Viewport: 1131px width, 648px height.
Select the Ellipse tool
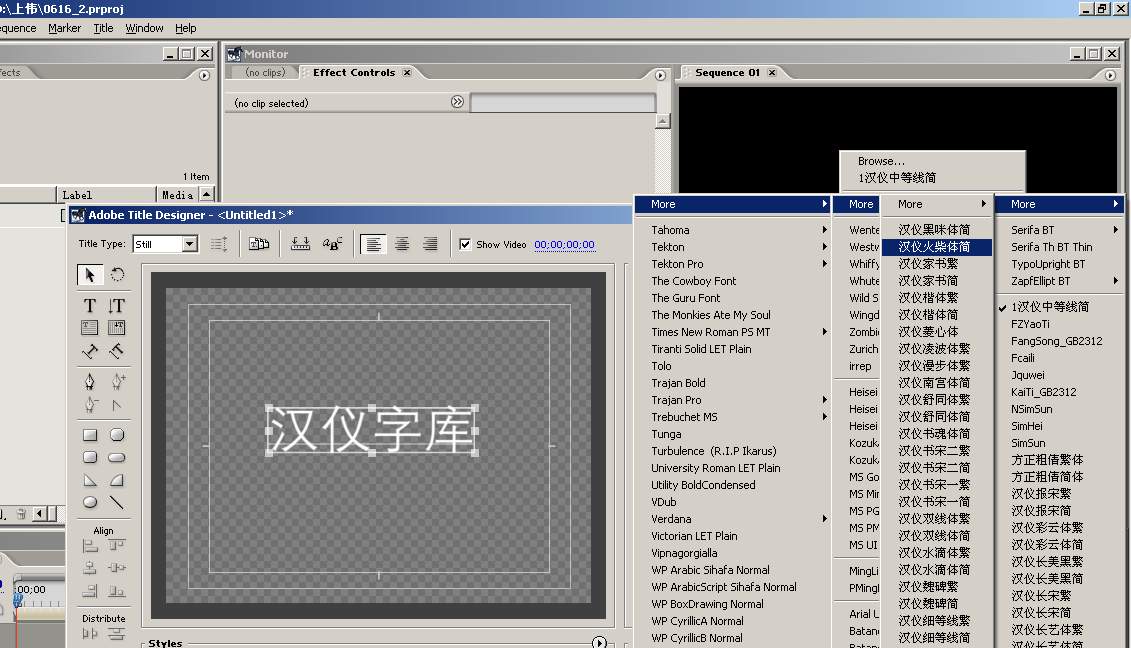(89, 502)
